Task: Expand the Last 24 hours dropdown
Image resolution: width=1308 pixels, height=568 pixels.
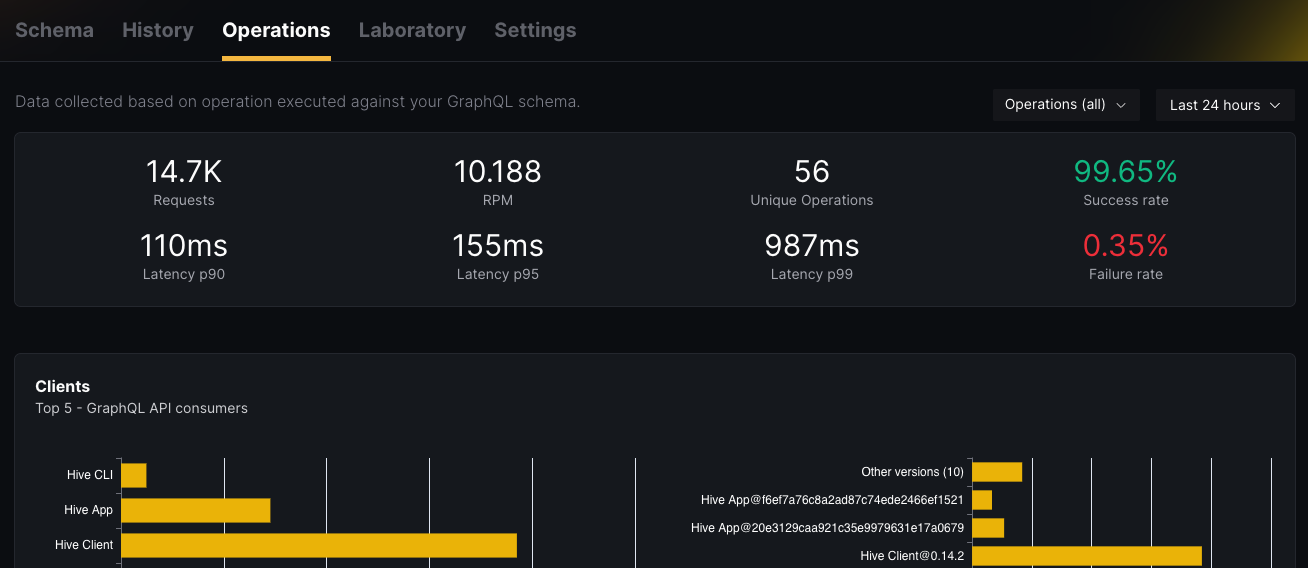Action: [x=1215, y=105]
